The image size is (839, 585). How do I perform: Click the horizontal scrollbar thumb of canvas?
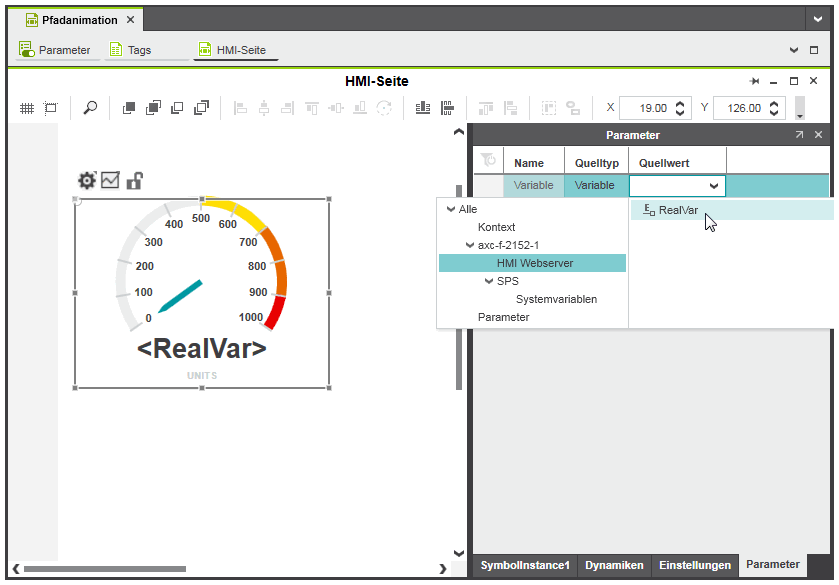pyautogui.click(x=90, y=569)
